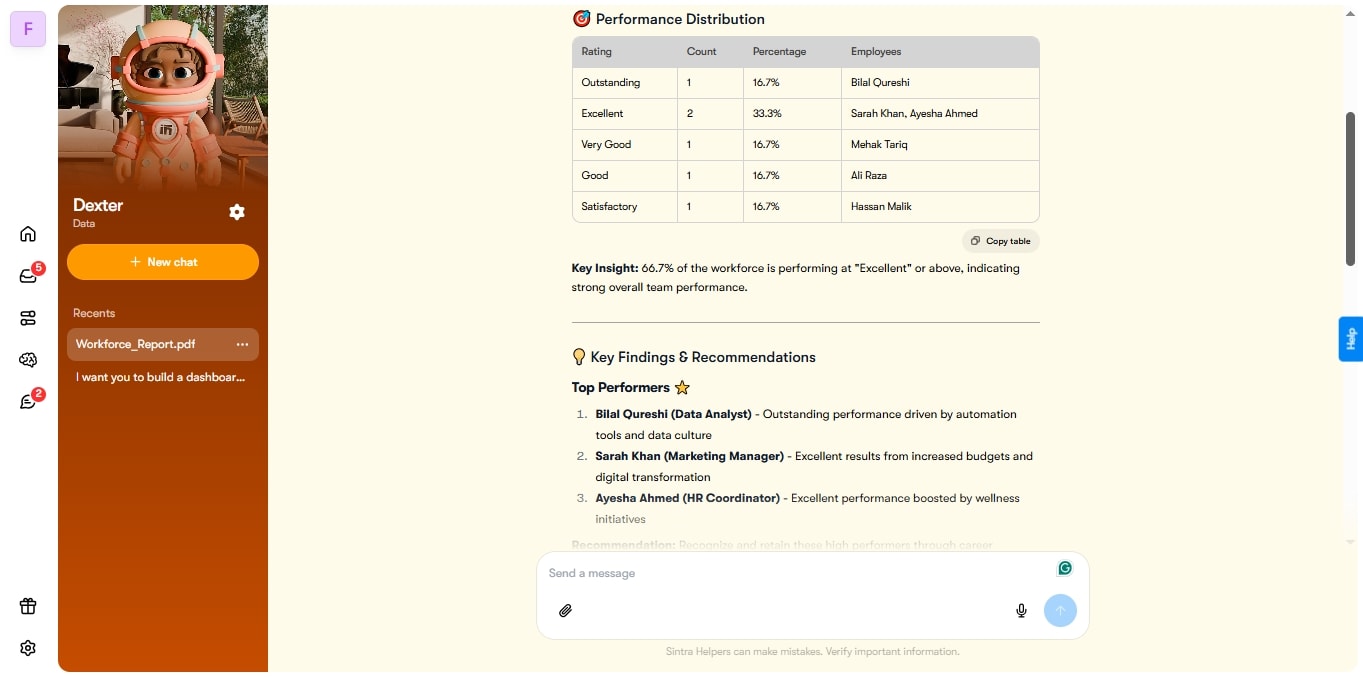
Task: Open the conversation starting with 'I want you to build'
Action: (160, 377)
